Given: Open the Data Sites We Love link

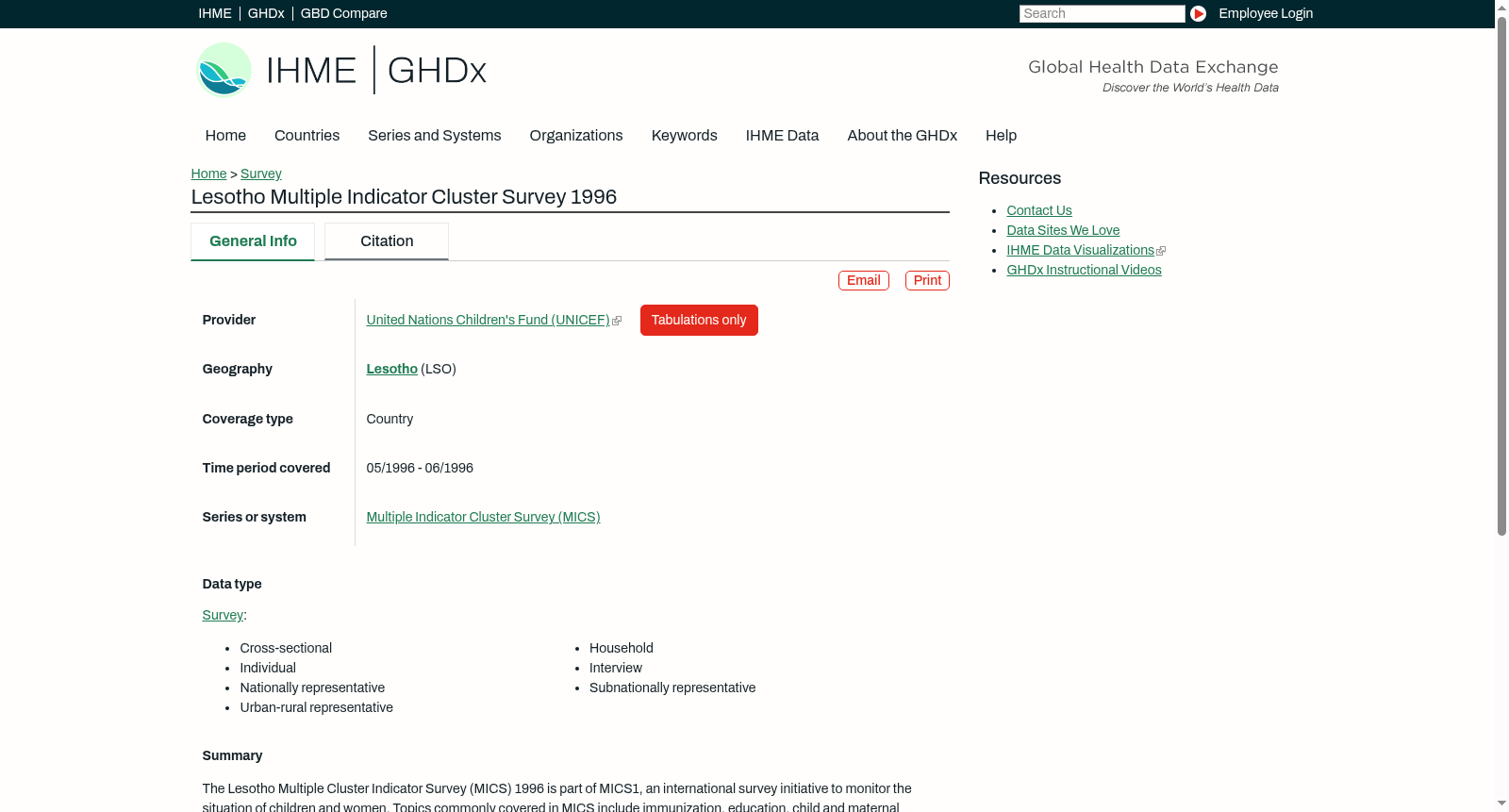Looking at the screenshot, I should coord(1063,230).
